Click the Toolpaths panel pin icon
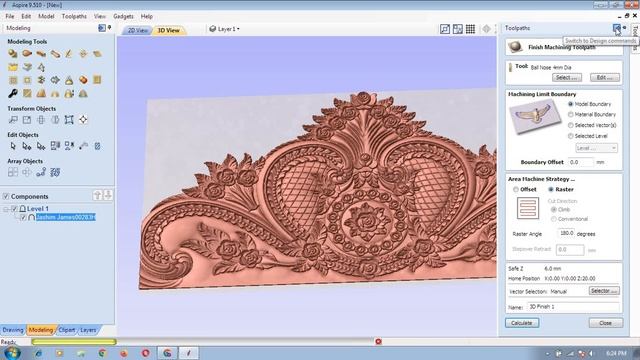 [624, 28]
